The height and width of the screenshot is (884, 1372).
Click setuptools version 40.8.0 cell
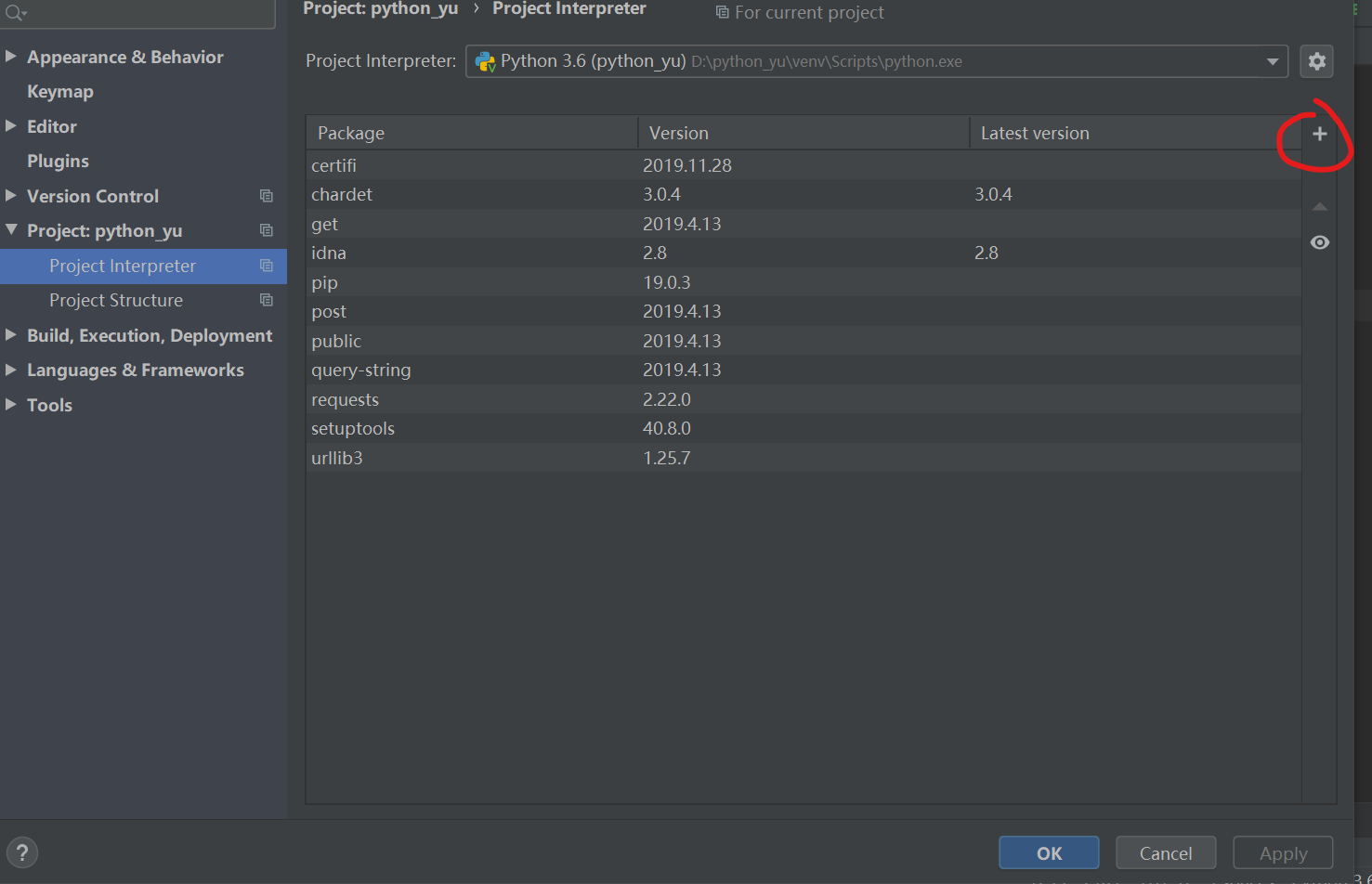click(667, 428)
